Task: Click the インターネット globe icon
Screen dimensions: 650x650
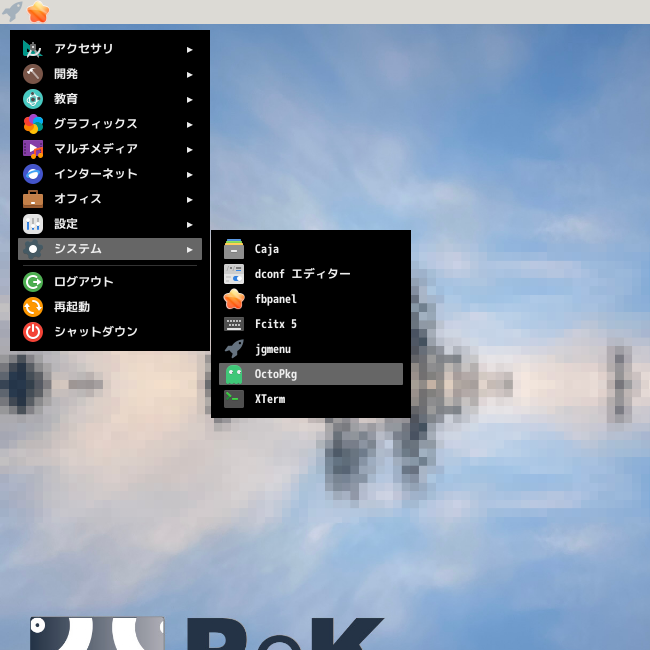Action: pyautogui.click(x=33, y=174)
